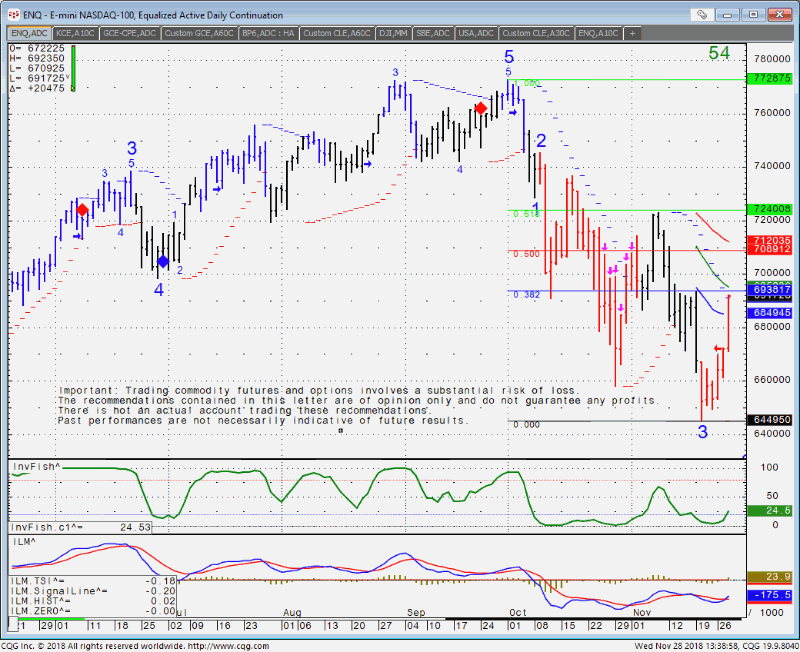The width and height of the screenshot is (800, 652).
Task: Click the CQG app icon in title bar
Action: tap(8, 15)
